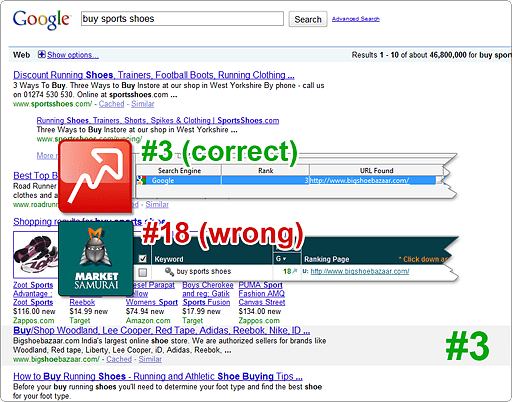This screenshot has height=402, width=512.
Task: Open How to Buy Running Shoes link
Action: pyautogui.click(x=158, y=376)
